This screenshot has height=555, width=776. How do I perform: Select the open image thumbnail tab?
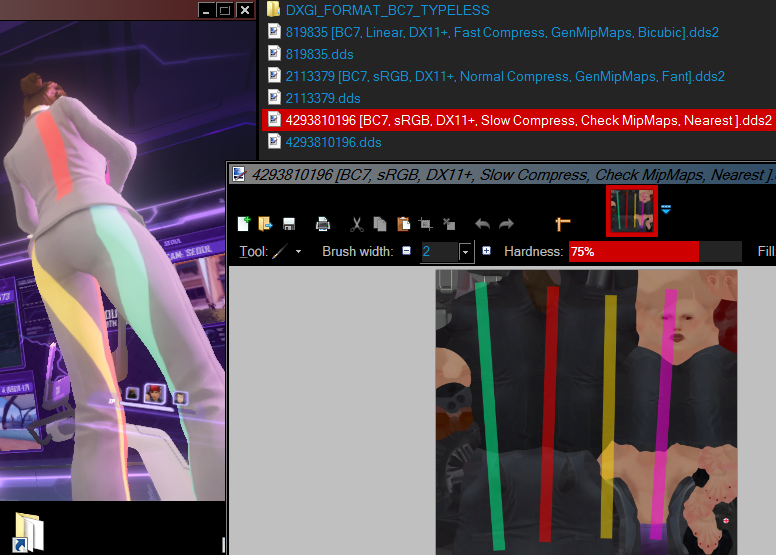(632, 210)
